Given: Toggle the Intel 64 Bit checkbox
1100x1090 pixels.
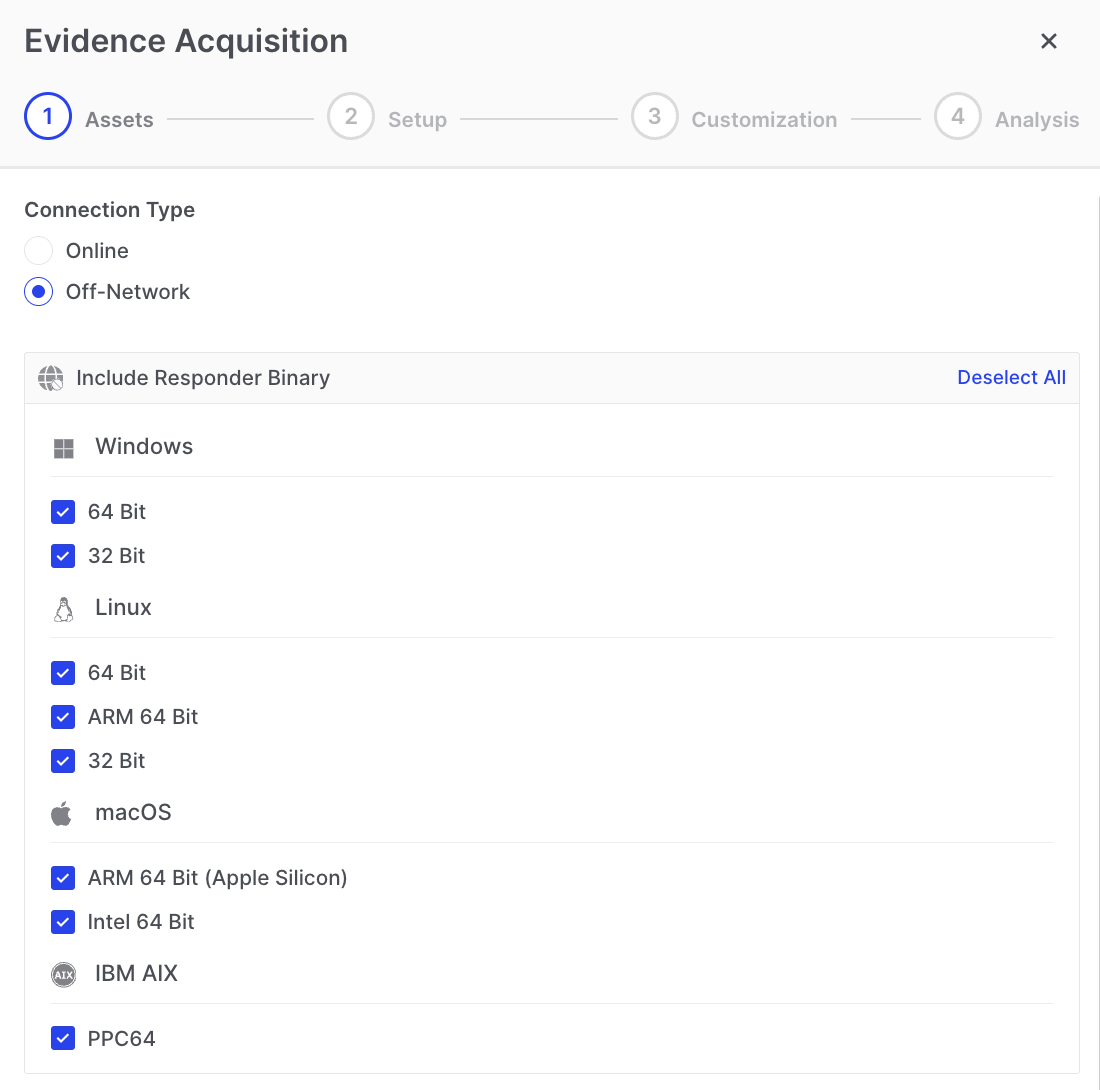Looking at the screenshot, I should 63,922.
